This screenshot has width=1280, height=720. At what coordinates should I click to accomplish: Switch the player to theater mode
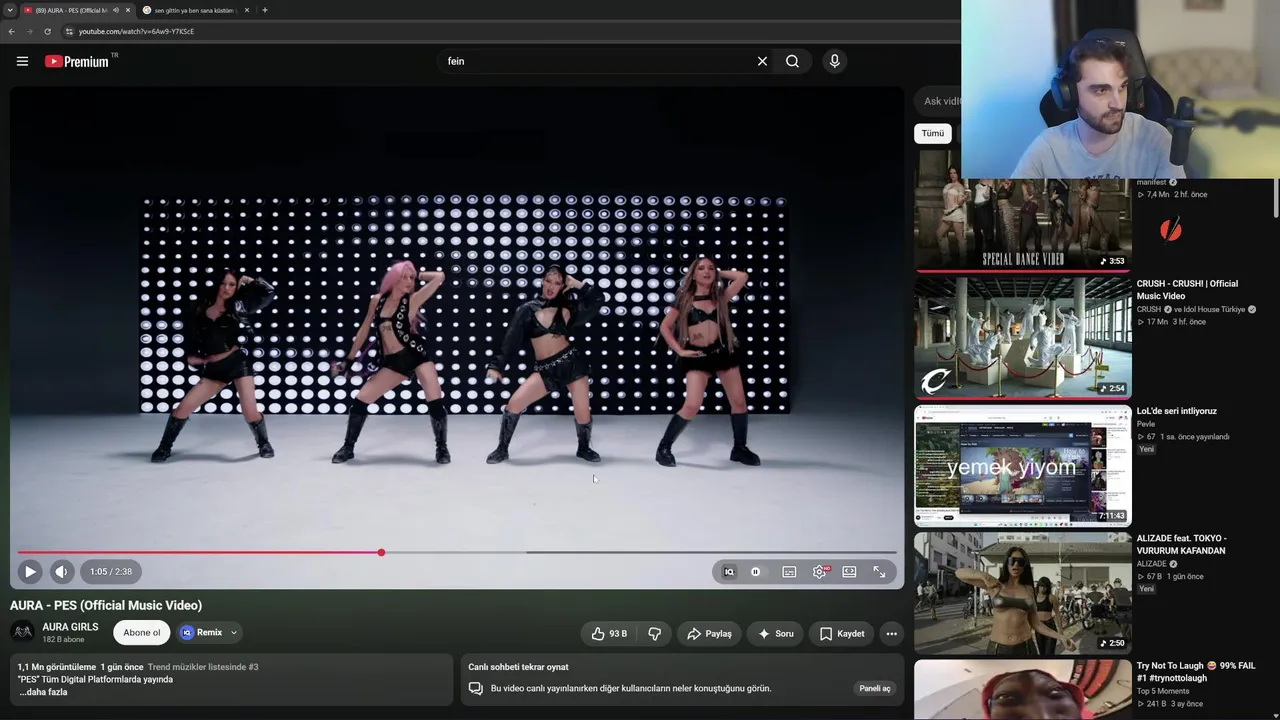coord(849,572)
